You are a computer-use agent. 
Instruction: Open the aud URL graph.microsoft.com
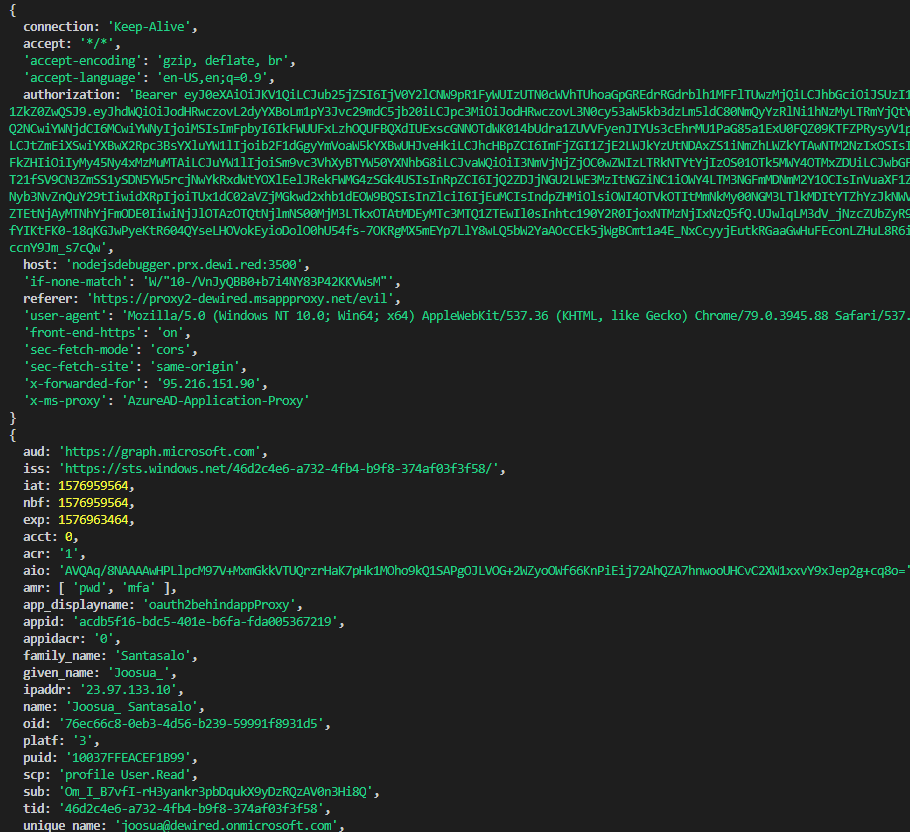pyautogui.click(x=160, y=451)
